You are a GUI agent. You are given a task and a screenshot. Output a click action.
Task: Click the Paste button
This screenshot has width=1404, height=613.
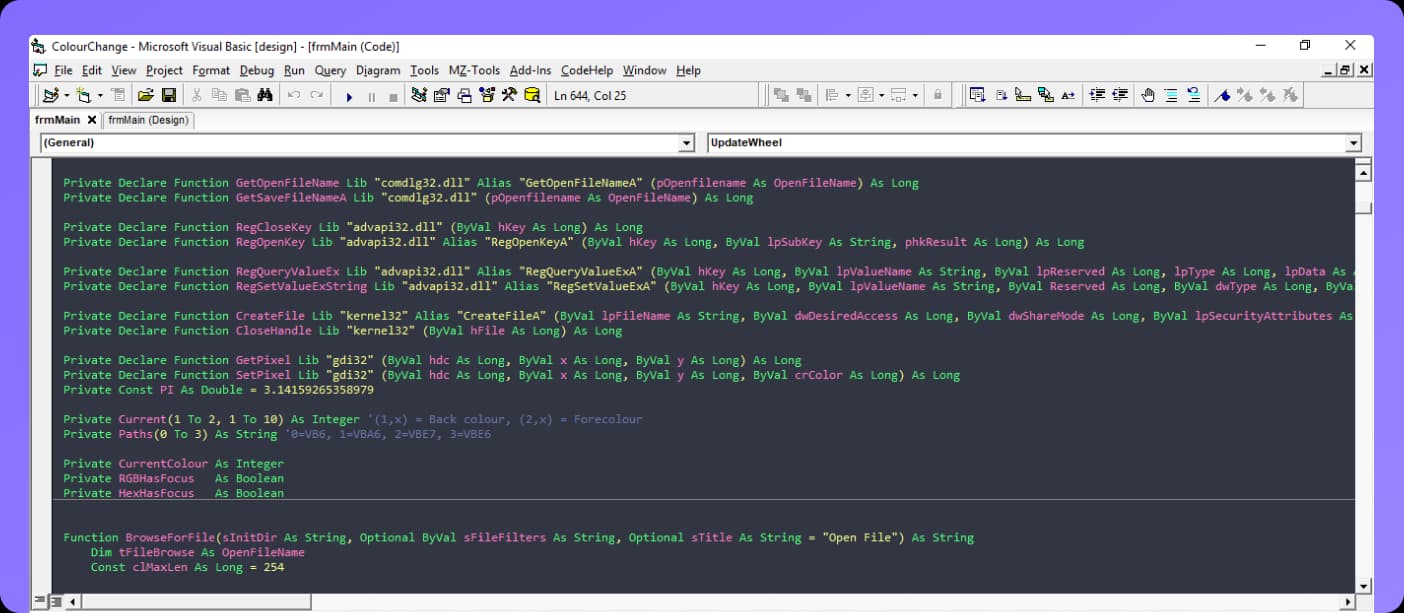click(243, 95)
